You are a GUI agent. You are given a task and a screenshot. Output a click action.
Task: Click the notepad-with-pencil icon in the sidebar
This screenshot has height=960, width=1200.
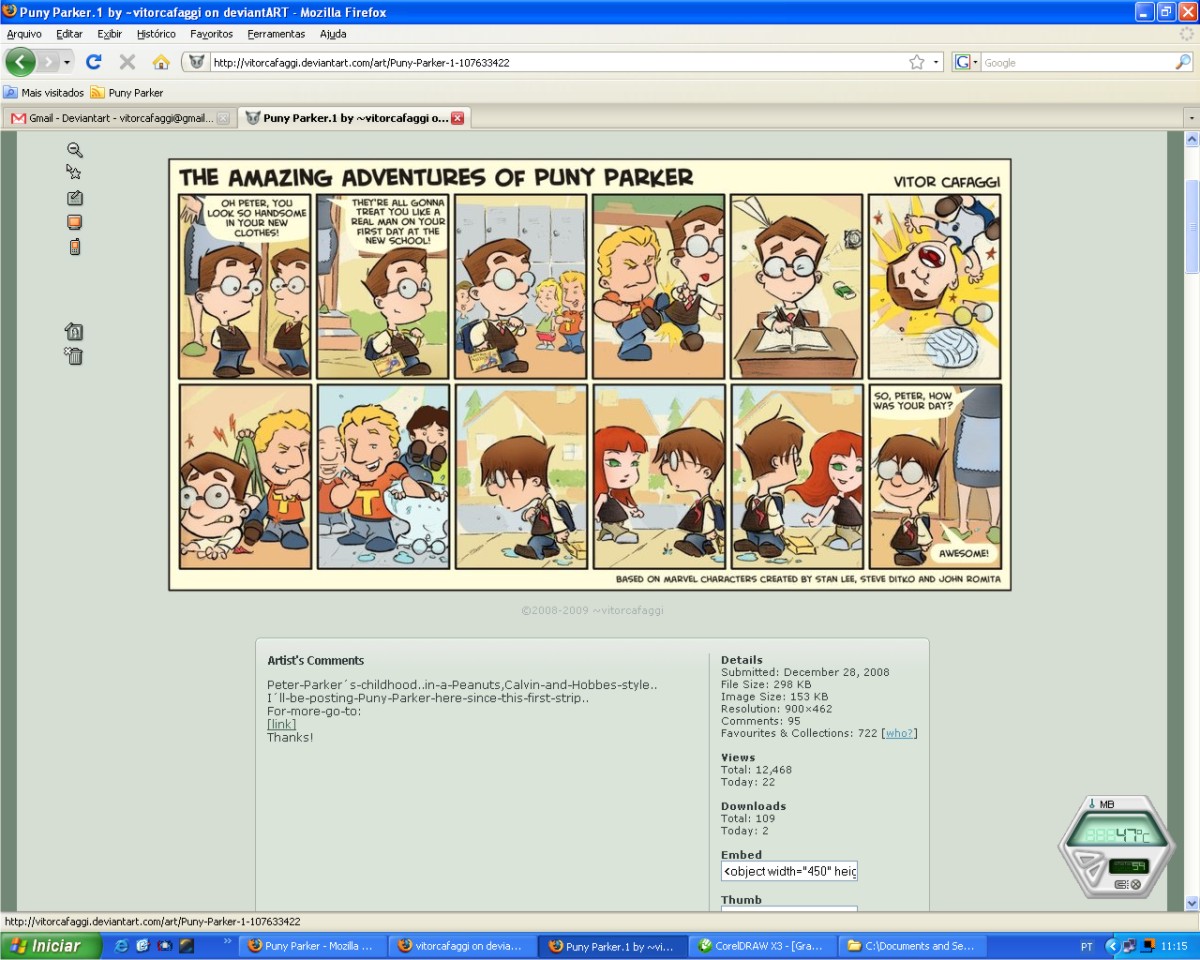tap(74, 198)
